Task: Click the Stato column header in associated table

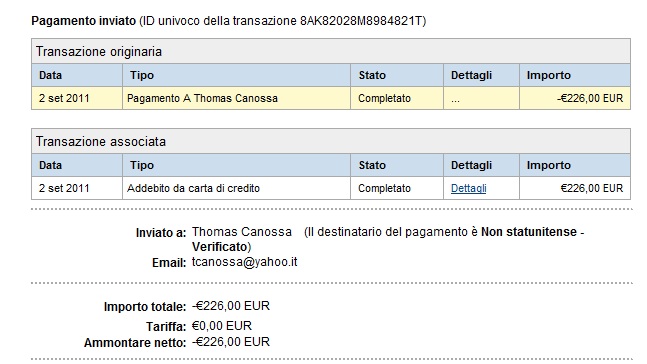Action: coord(397,165)
